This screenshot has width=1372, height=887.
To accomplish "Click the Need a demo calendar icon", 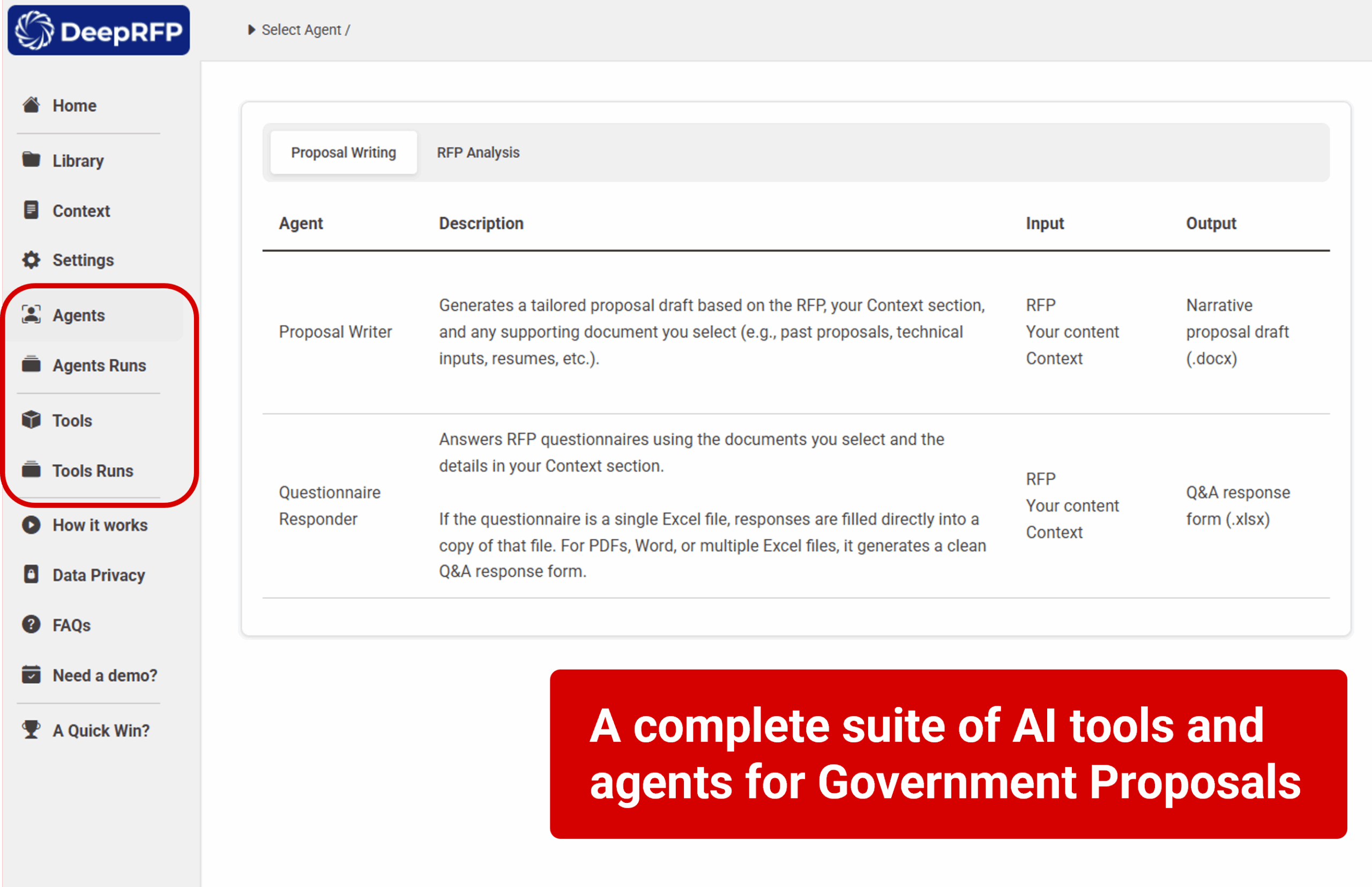I will coord(31,674).
